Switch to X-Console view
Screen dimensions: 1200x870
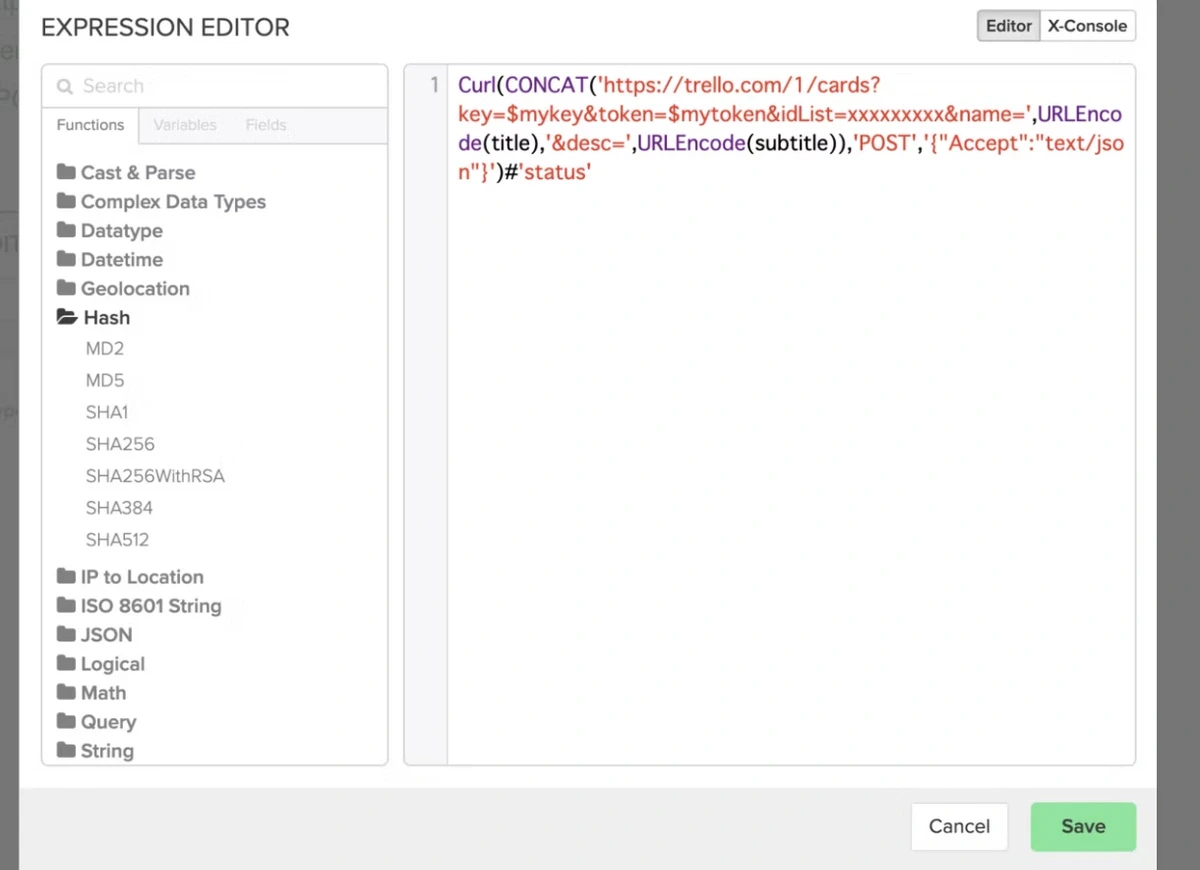[1087, 26]
